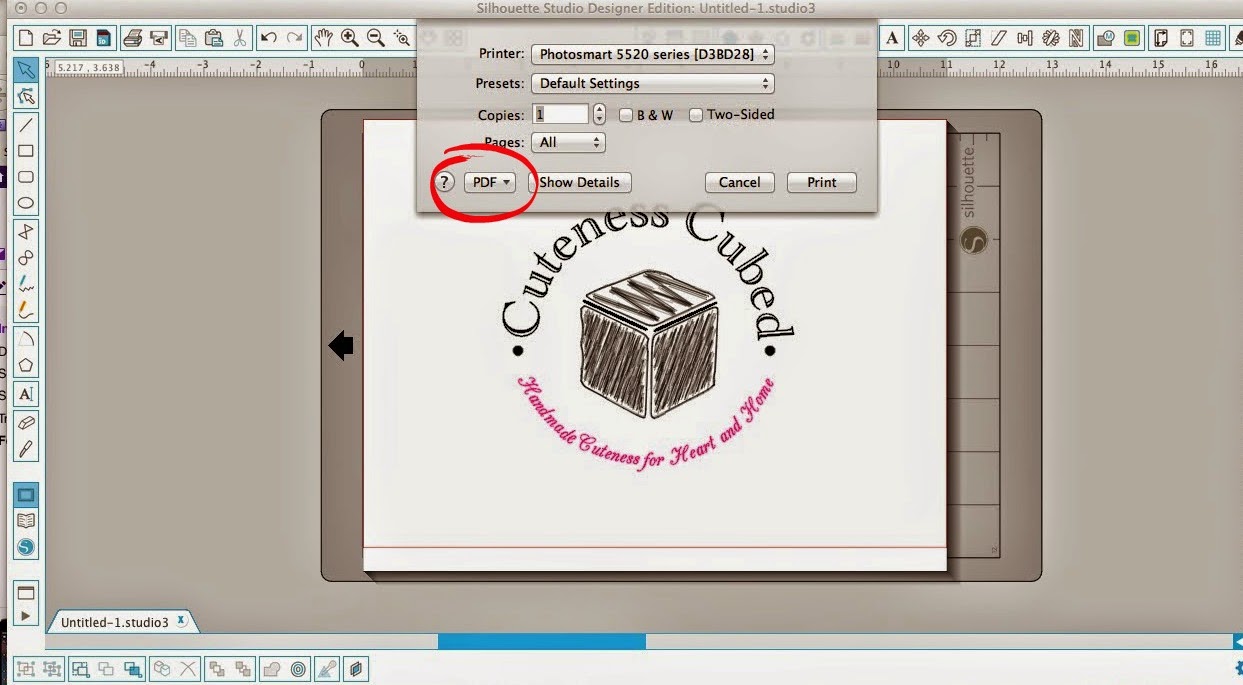The image size is (1243, 685).
Task: Click the Show Details button
Action: [x=579, y=182]
